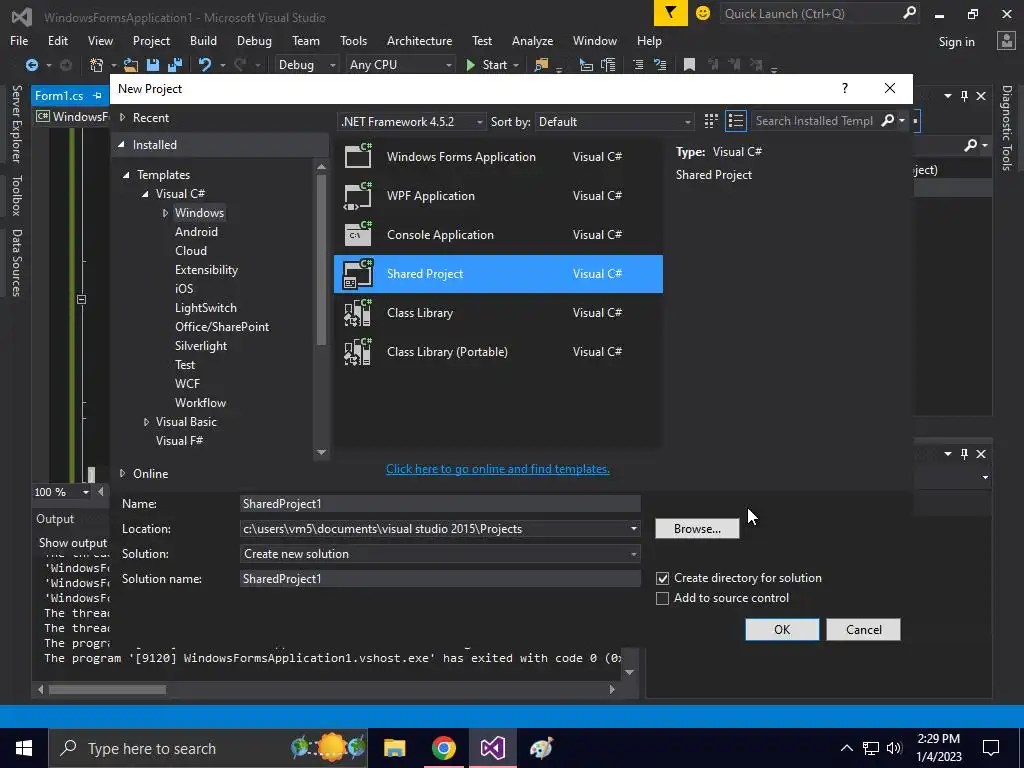This screenshot has height=768, width=1024.
Task: Open the Paint app from the taskbar
Action: [x=541, y=748]
